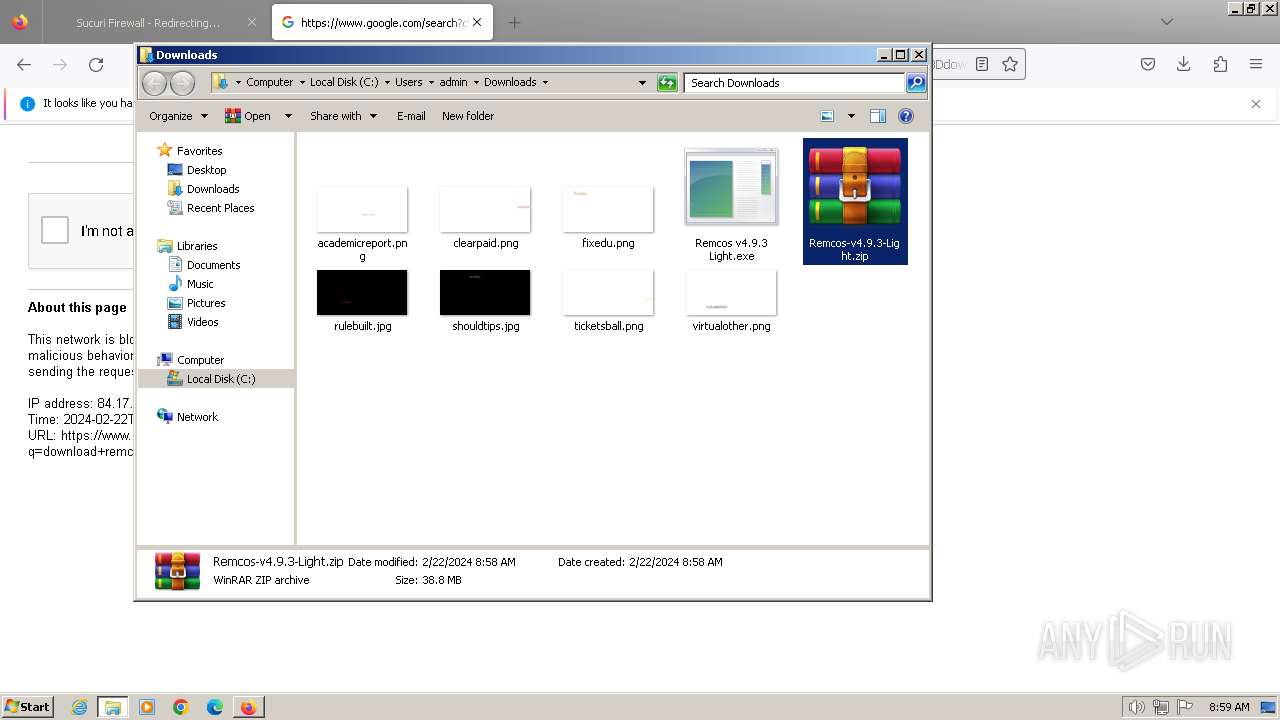Click admin in the address breadcrumb

[x=453, y=82]
